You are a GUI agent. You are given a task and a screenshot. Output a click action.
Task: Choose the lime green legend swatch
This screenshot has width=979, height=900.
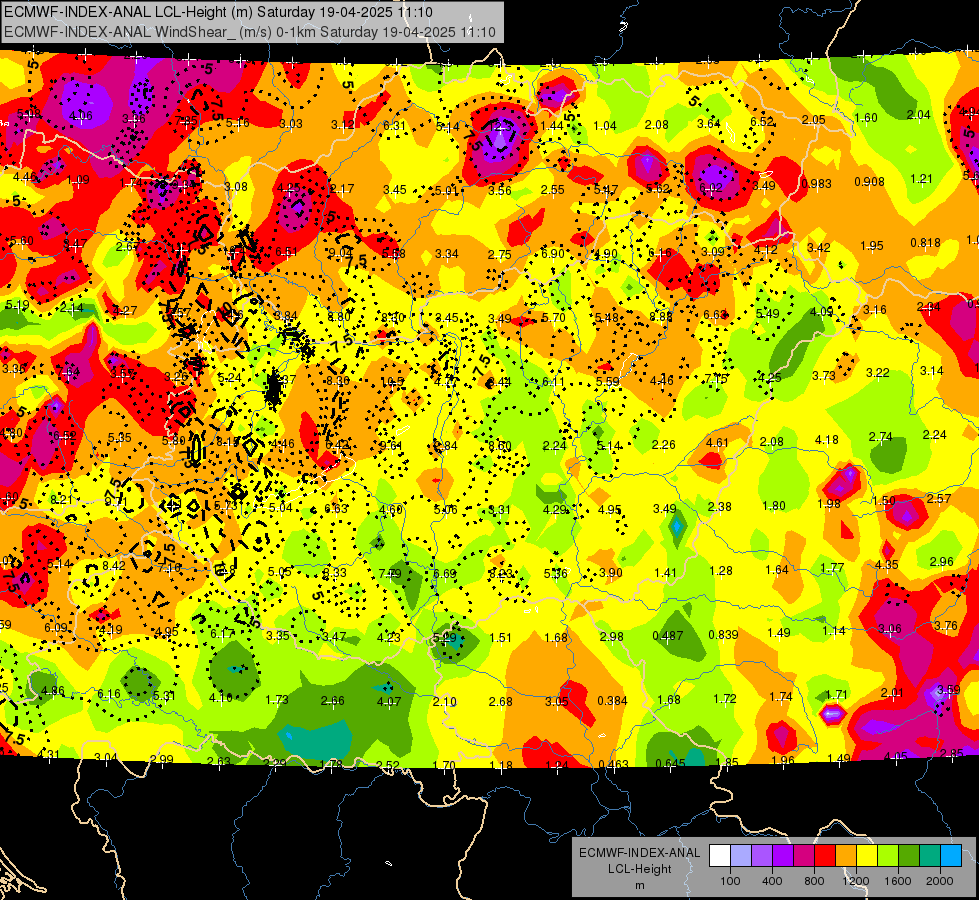point(888,856)
